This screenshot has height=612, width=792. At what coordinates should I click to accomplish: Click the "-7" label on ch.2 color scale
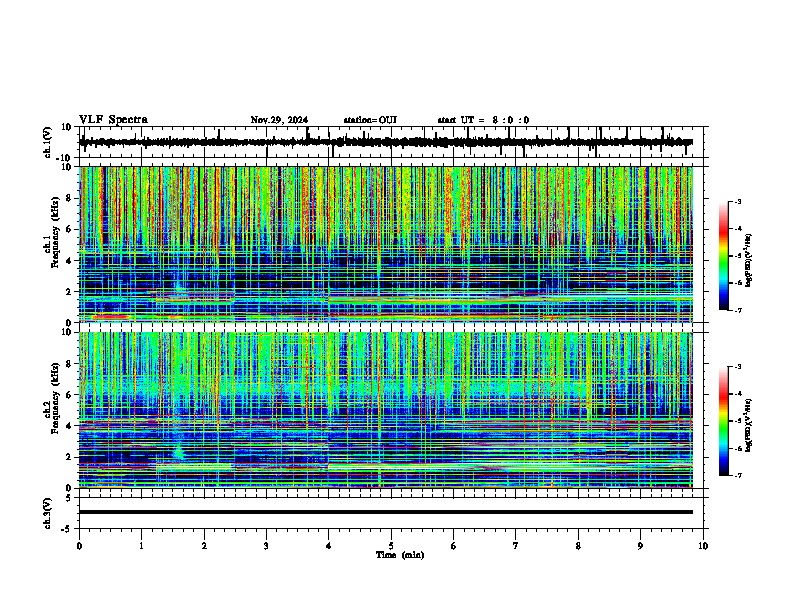tap(737, 475)
